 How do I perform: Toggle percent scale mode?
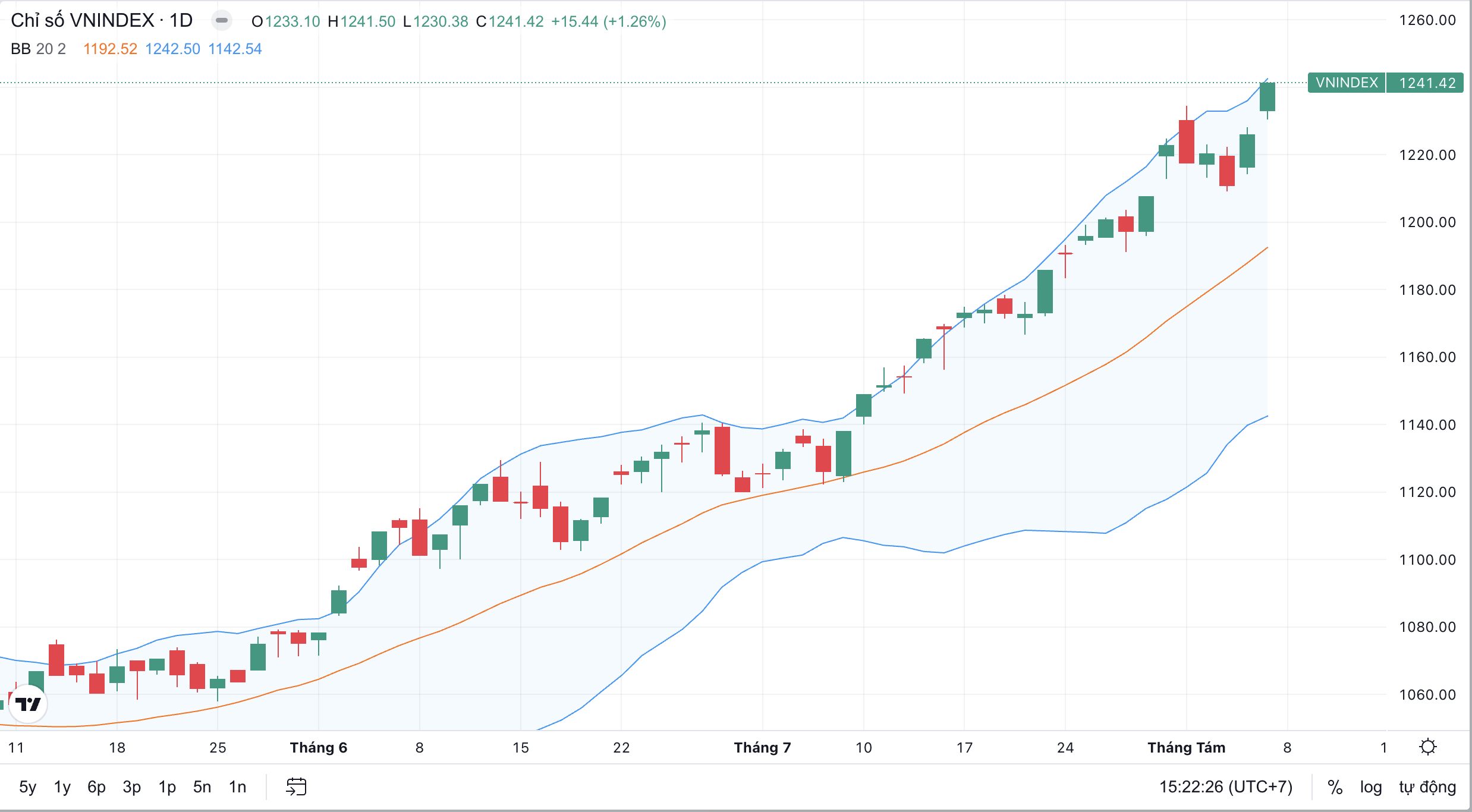pos(1335,787)
